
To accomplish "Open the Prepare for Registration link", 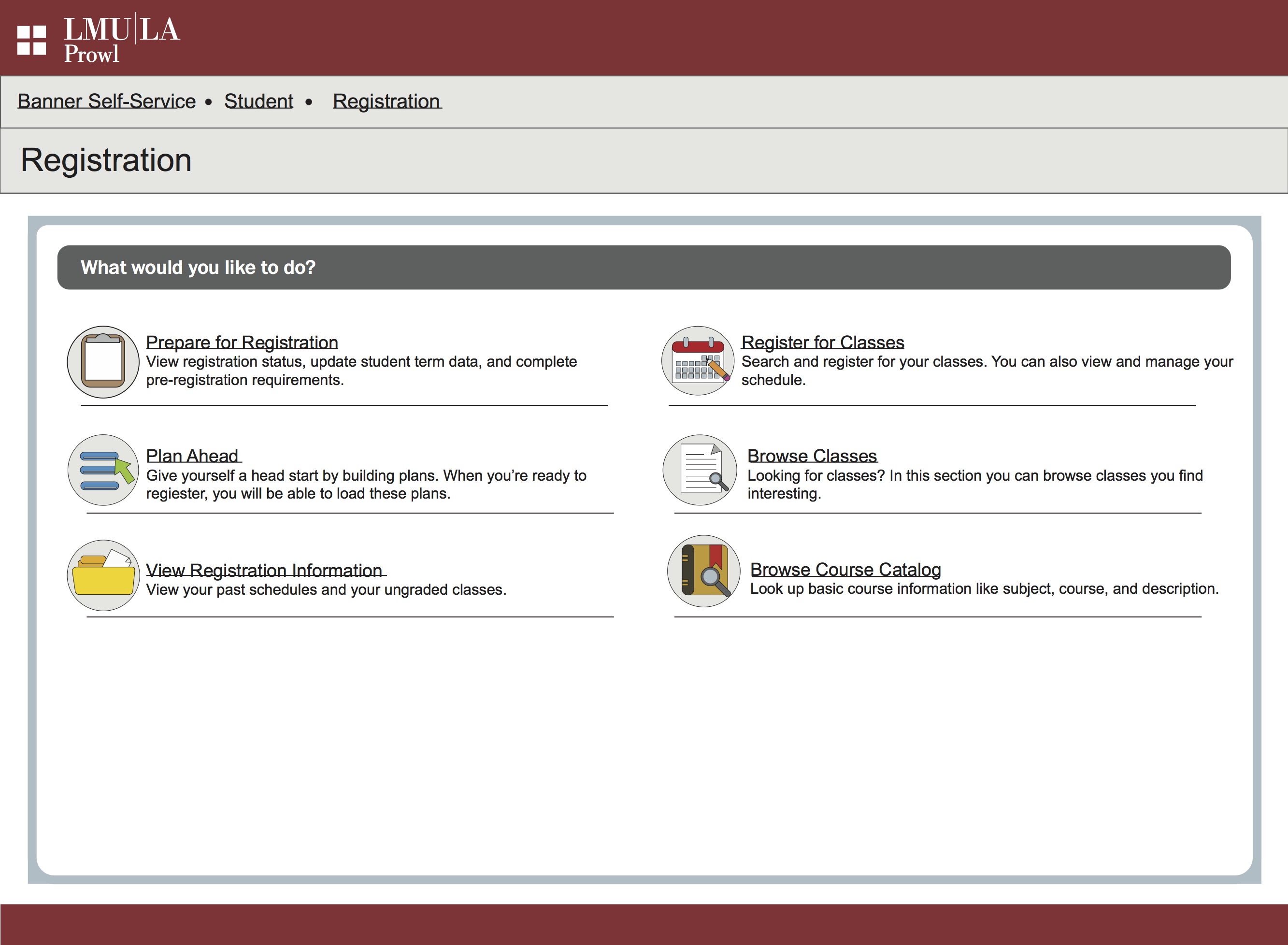I will (242, 342).
